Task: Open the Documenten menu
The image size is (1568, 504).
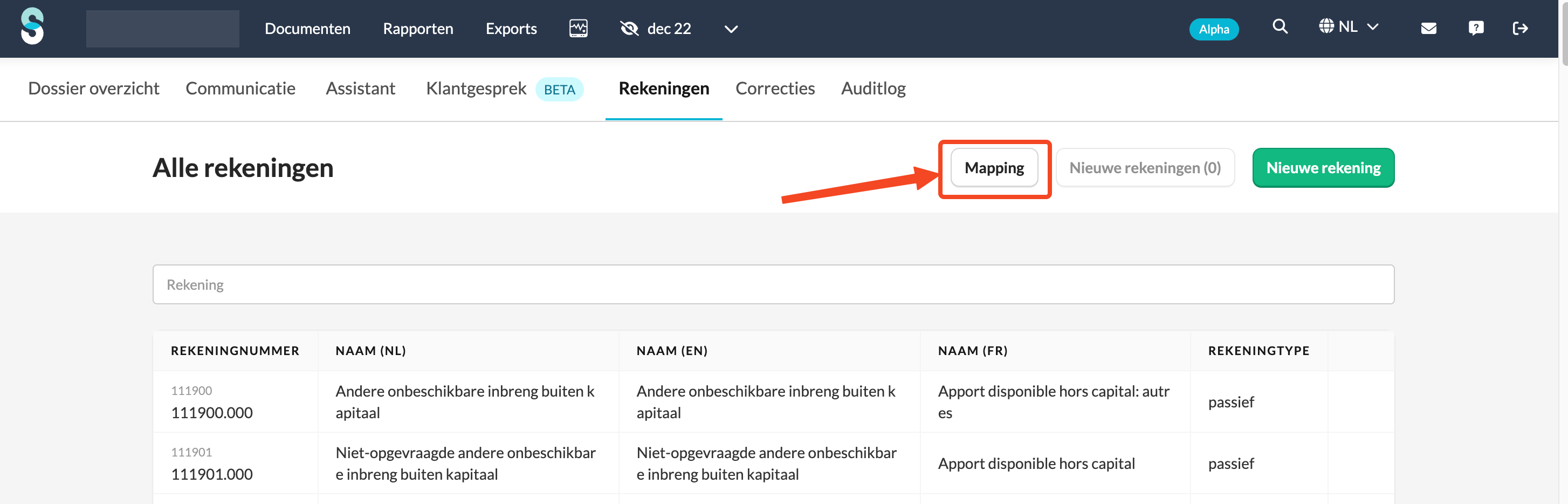Action: (307, 29)
